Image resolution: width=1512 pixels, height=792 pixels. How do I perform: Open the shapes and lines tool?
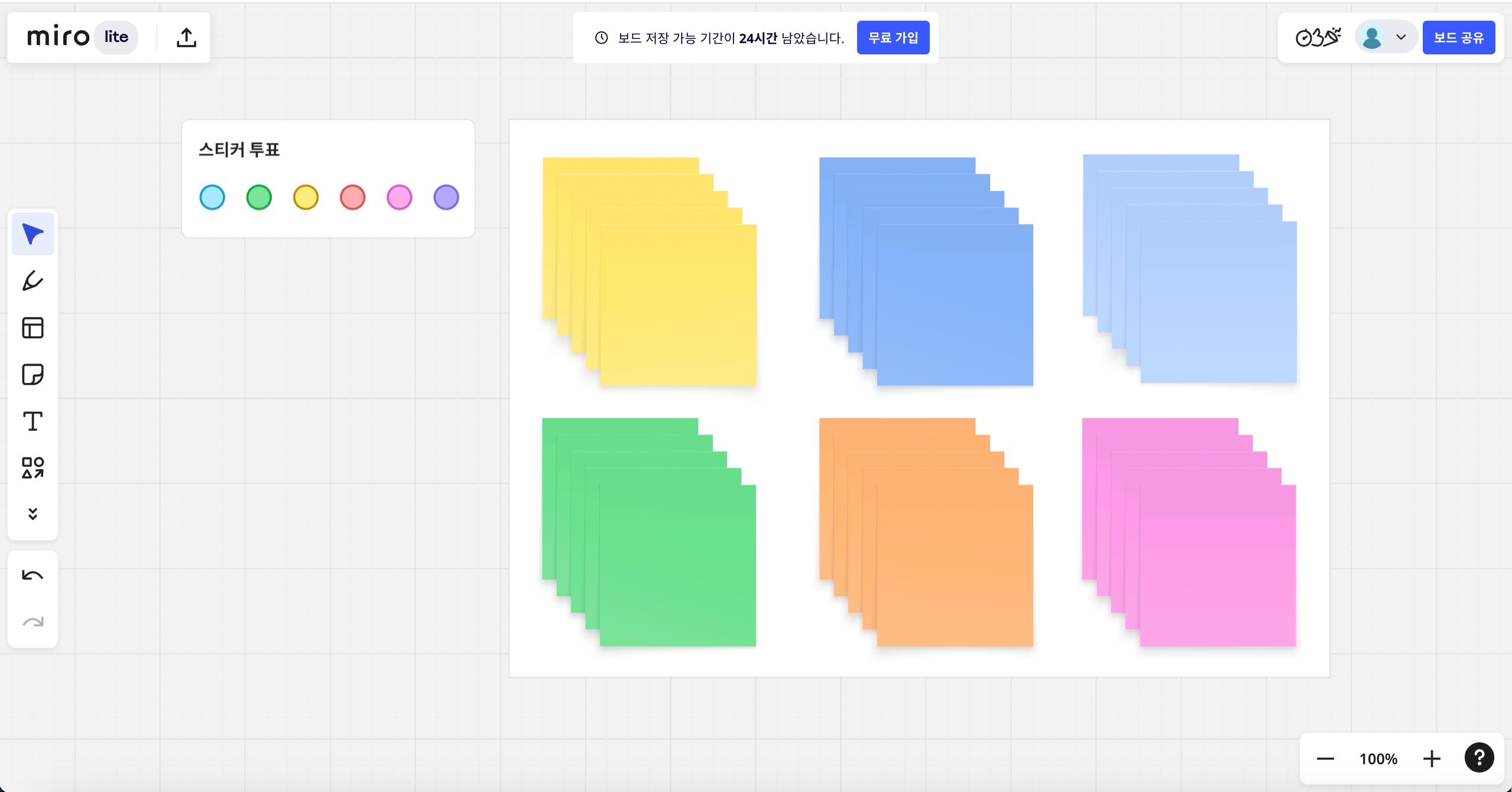click(33, 468)
